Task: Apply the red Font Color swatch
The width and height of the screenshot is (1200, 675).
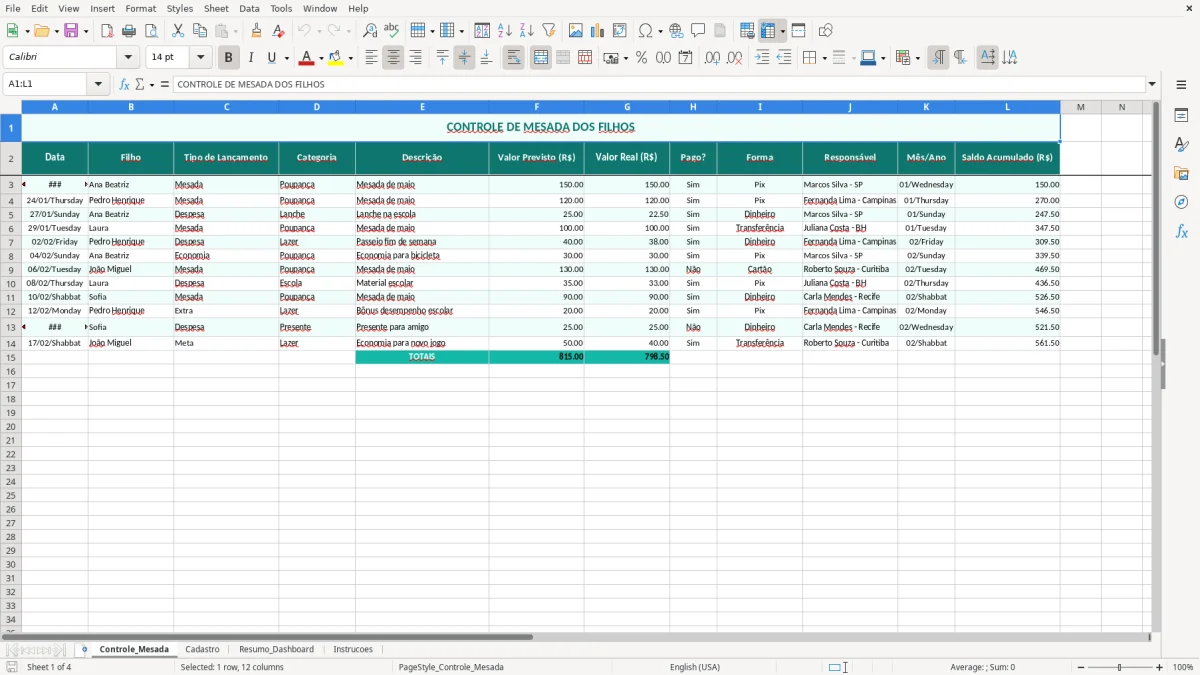Action: point(306,58)
